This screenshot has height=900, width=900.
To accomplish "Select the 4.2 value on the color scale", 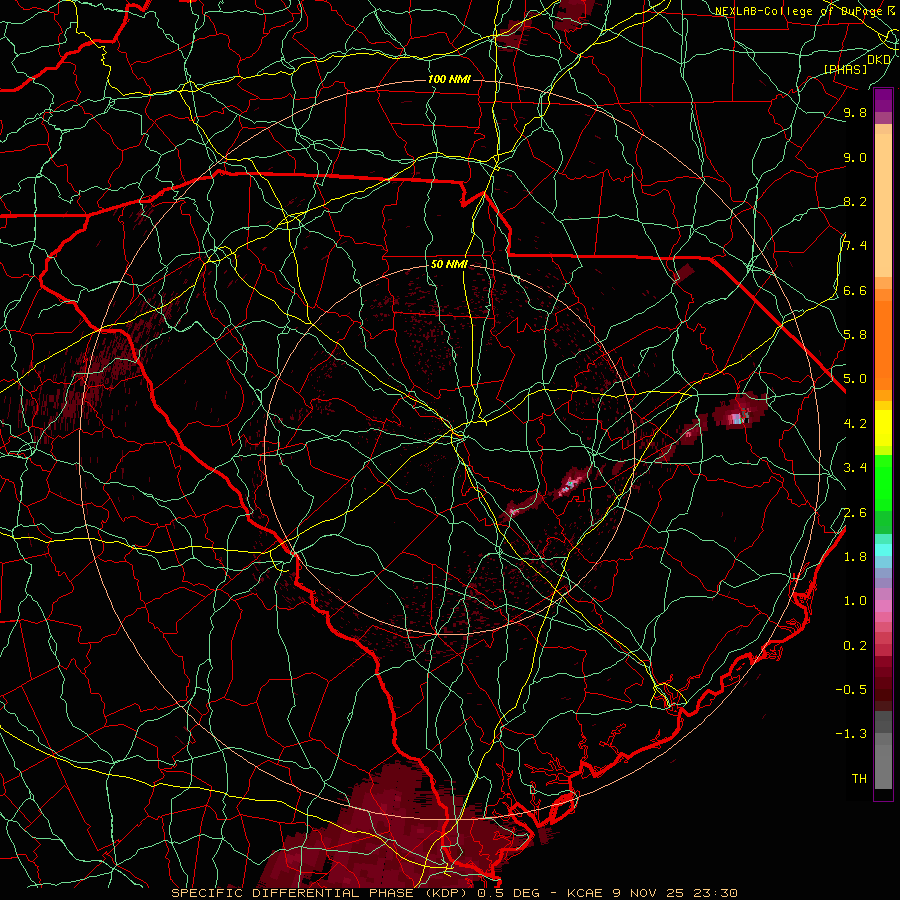I will point(855,424).
